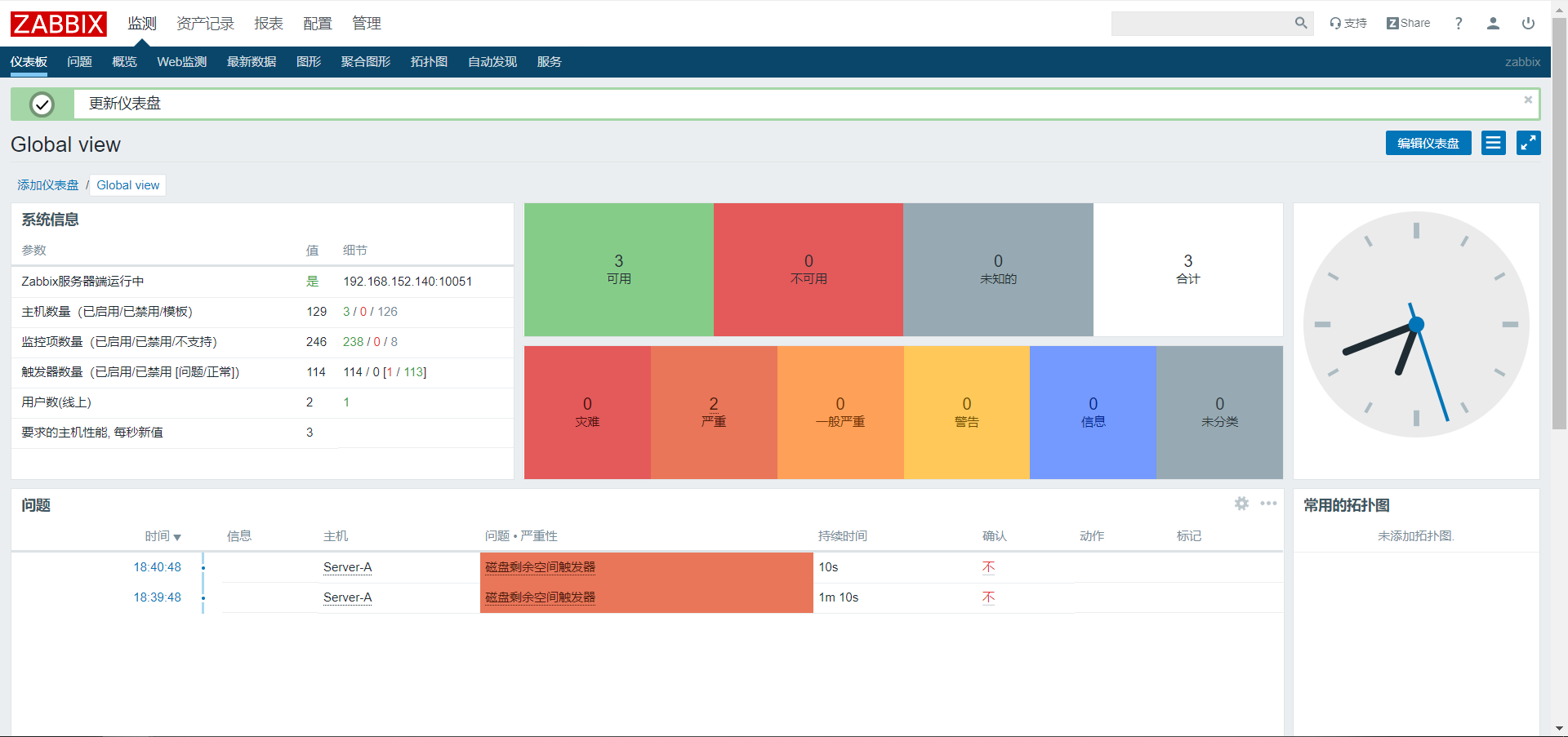Screen dimensions: 1568x737
Task: Open the dashboard actions list menu icon
Action: pos(1494,143)
